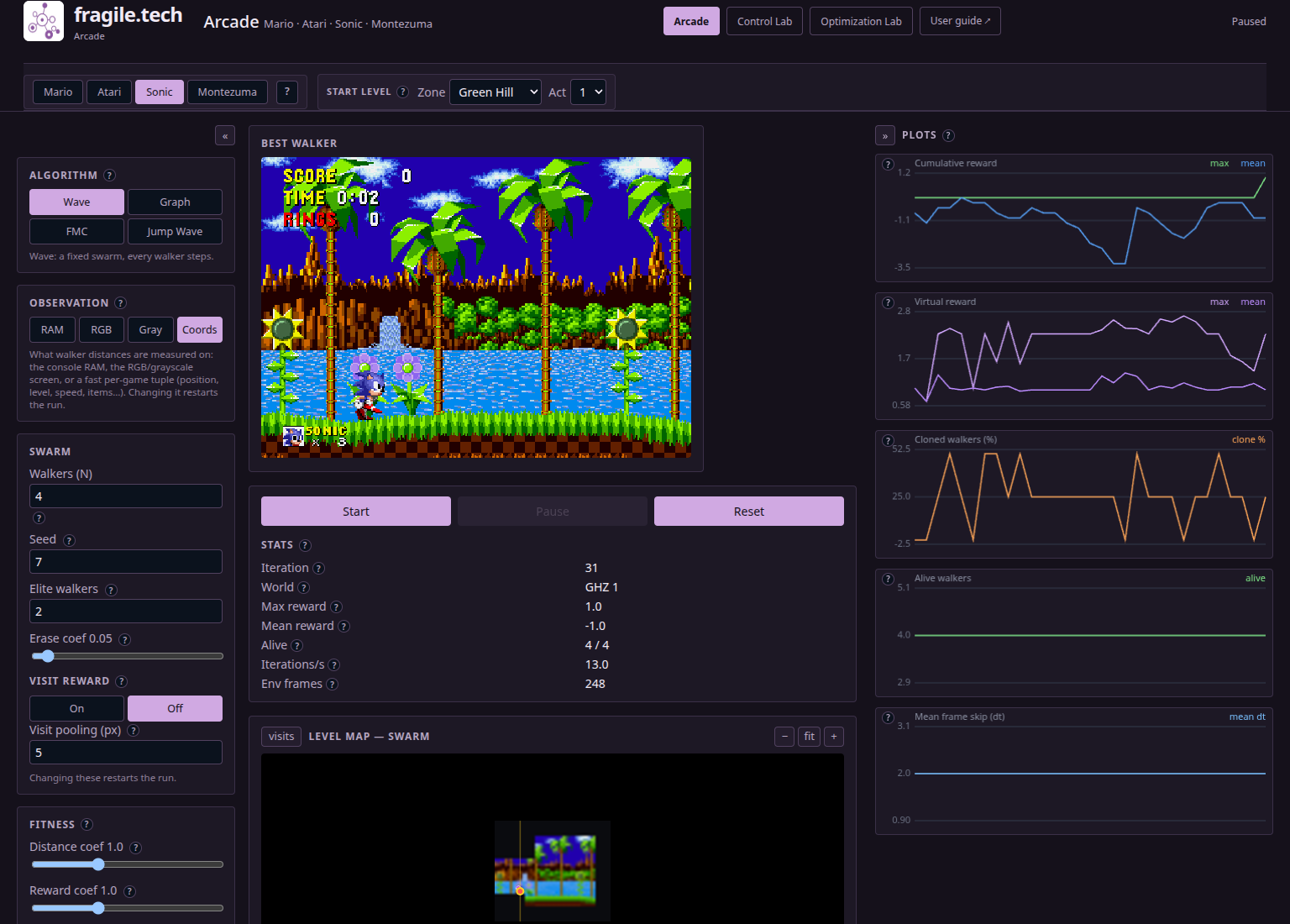Set observation to RGB
Screen dimensions: 1290x924
click(102, 329)
